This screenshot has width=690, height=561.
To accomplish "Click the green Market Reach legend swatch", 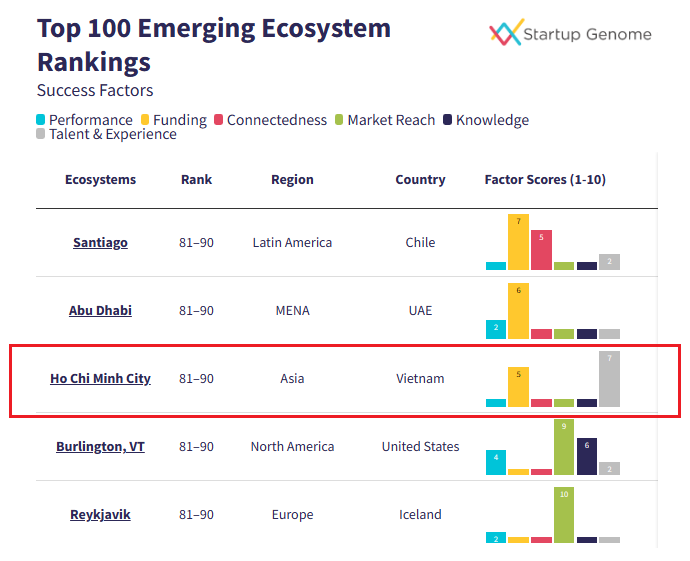I will 340,120.
